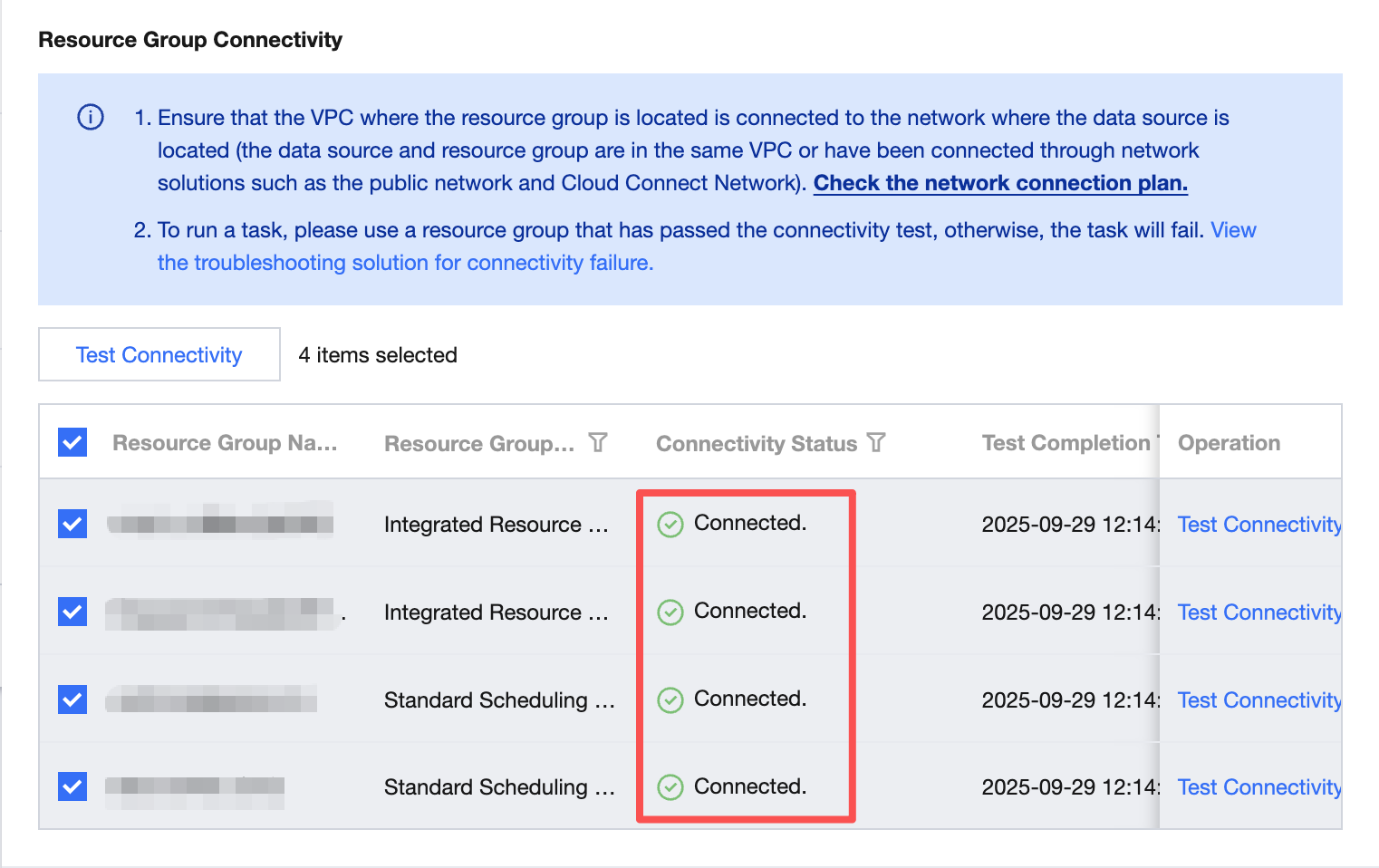Click the fourth row's green Connected check icon
1379x868 pixels.
point(670,787)
